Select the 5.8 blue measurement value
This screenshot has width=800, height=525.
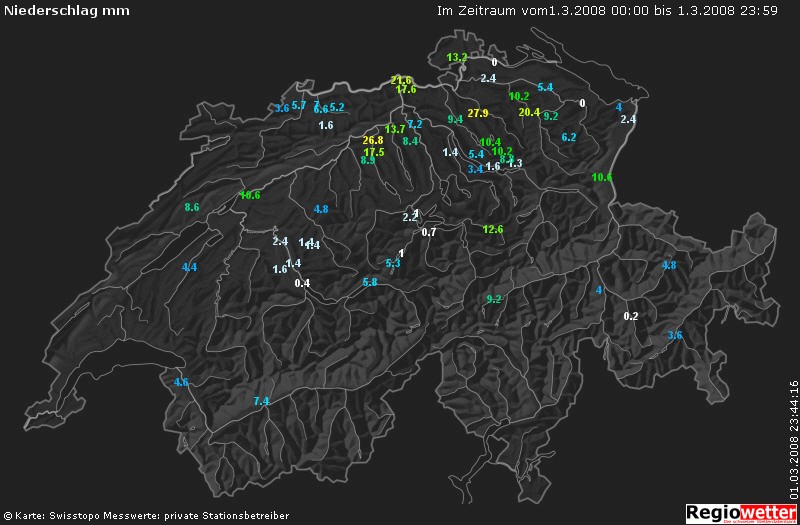pyautogui.click(x=370, y=283)
